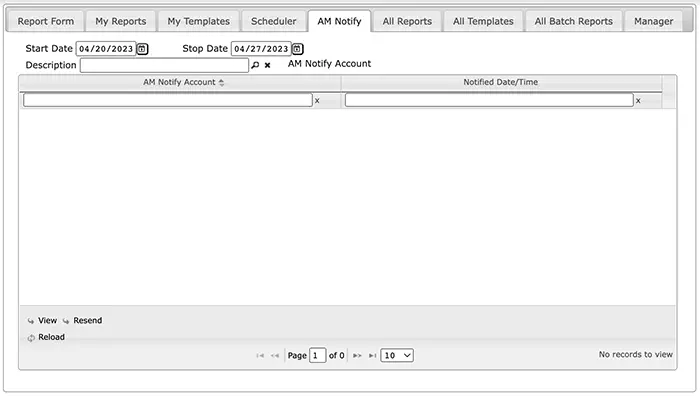This screenshot has width=700, height=396.
Task: Focus the page number input field
Action: (x=317, y=355)
